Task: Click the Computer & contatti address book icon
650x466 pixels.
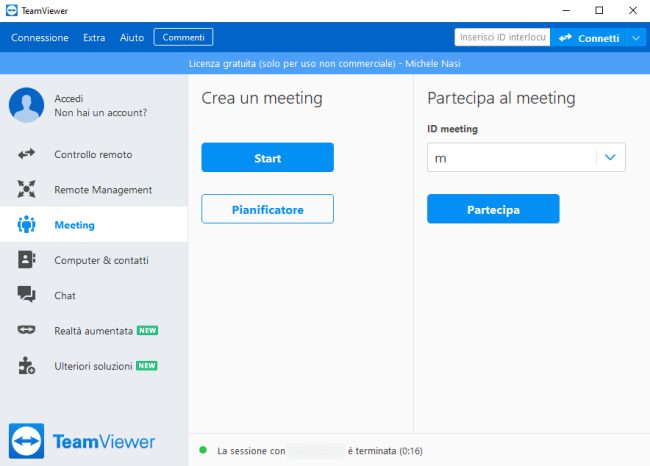Action: point(27,260)
